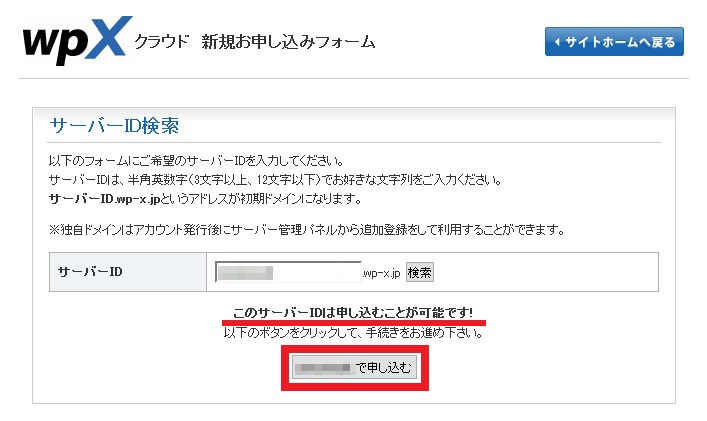Click the wpX logo
Image resolution: width=707 pixels, height=421 pixels.
[78, 41]
